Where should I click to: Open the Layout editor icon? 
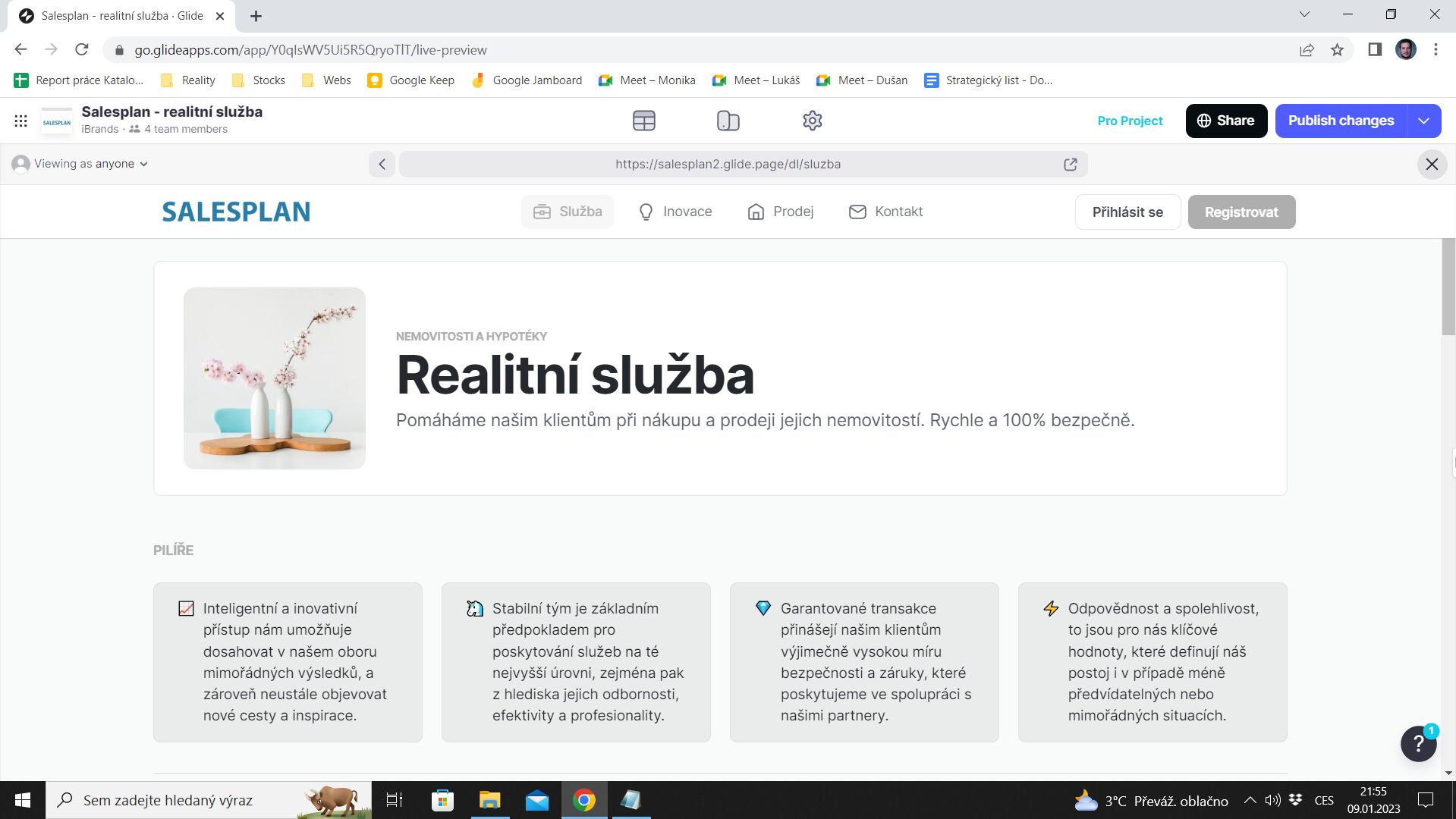click(x=728, y=121)
